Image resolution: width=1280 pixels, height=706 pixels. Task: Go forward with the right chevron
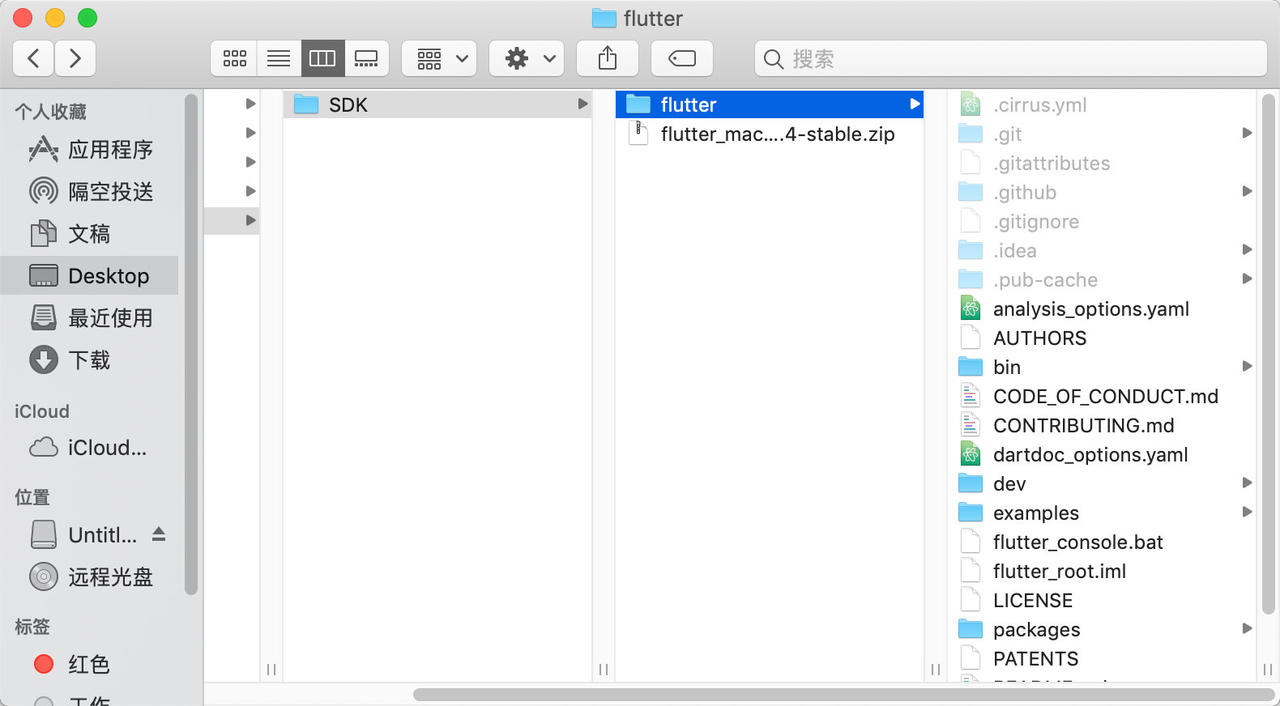(75, 59)
